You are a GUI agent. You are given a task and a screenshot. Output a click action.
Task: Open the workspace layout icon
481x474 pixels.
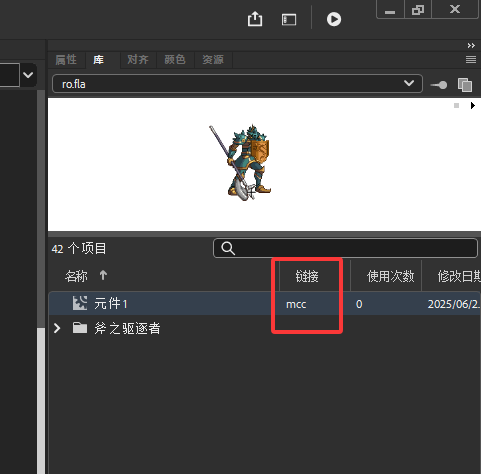pyautogui.click(x=289, y=19)
